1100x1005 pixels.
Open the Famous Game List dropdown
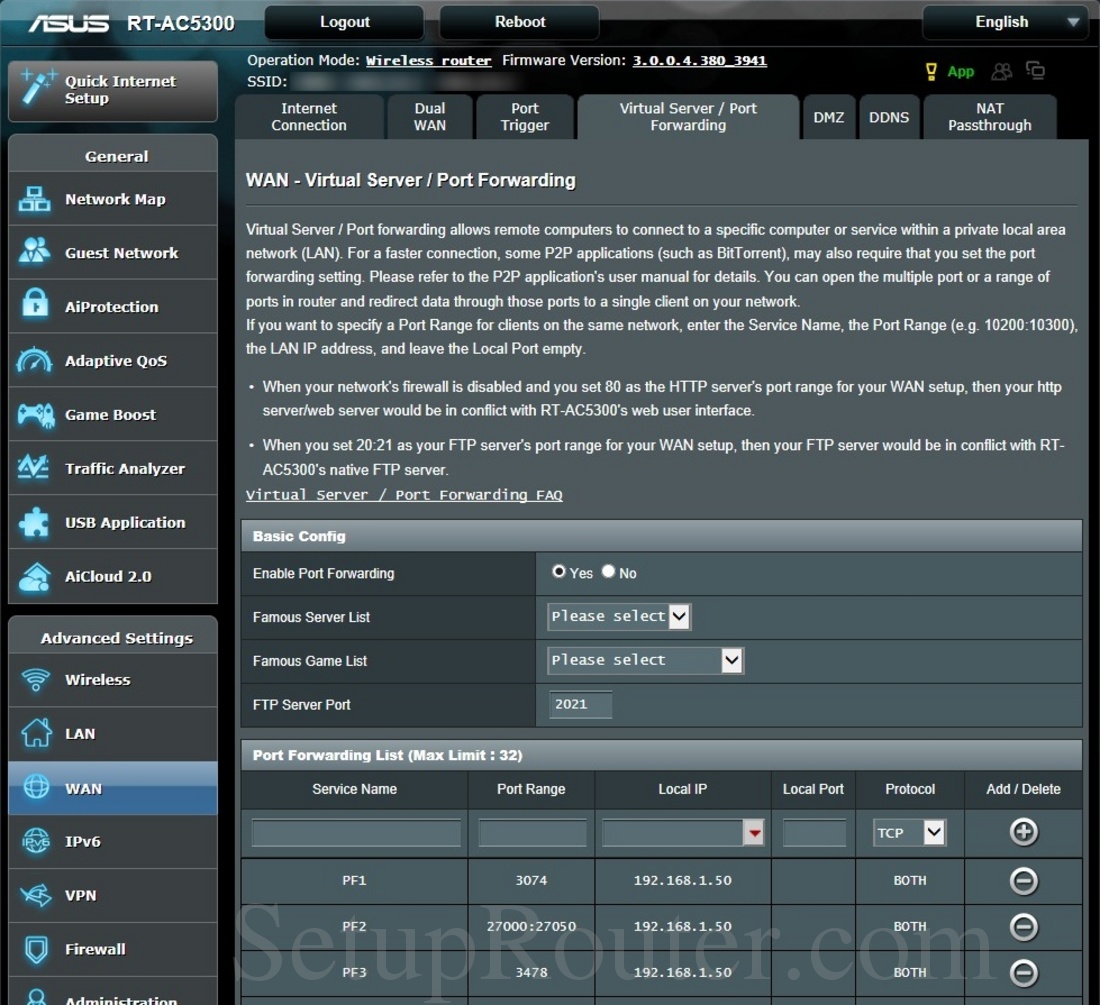645,660
